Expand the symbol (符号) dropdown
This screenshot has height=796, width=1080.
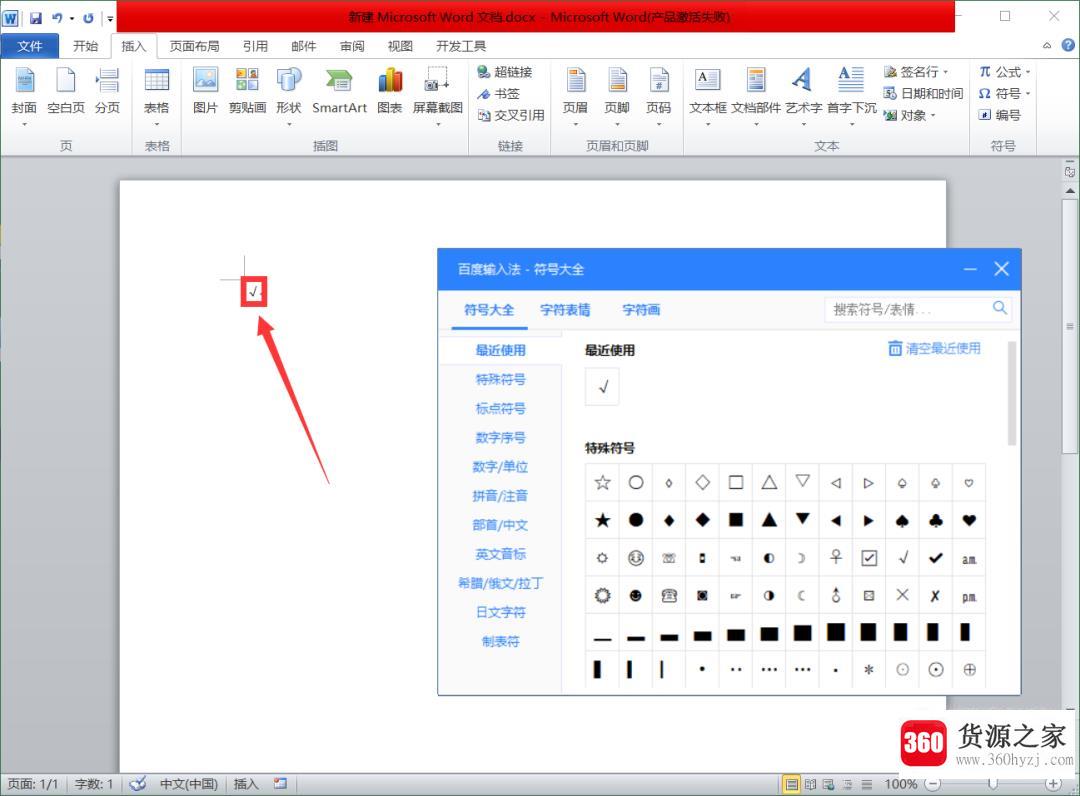1028,94
